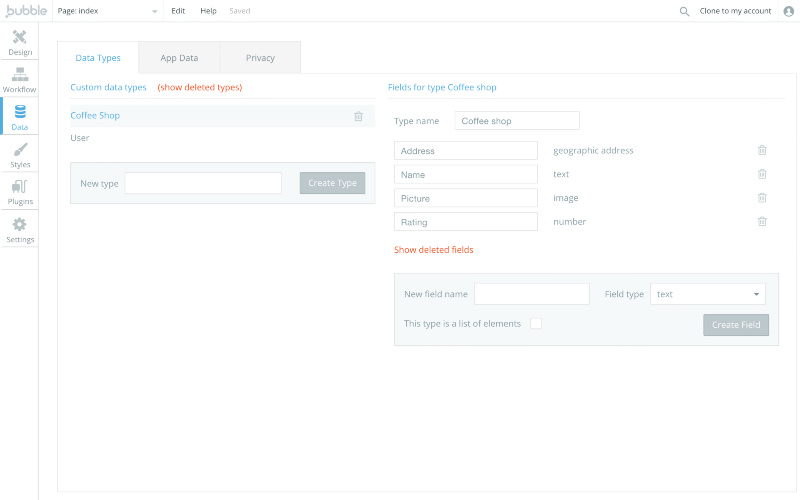Viewport: 800px width, 500px height.
Task: Switch to the Privacy tab
Action: click(x=260, y=58)
